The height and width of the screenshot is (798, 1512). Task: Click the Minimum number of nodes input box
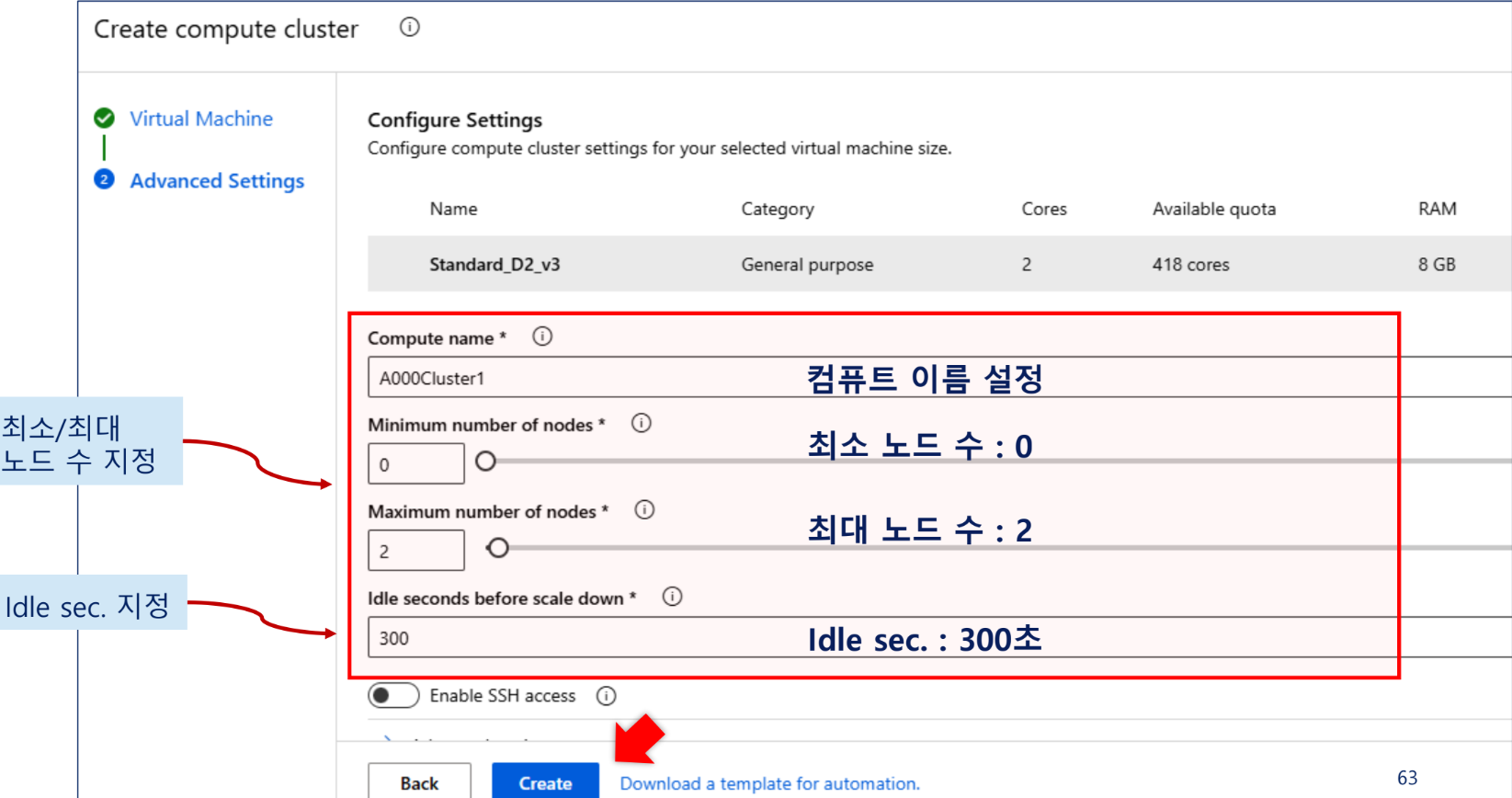416,463
